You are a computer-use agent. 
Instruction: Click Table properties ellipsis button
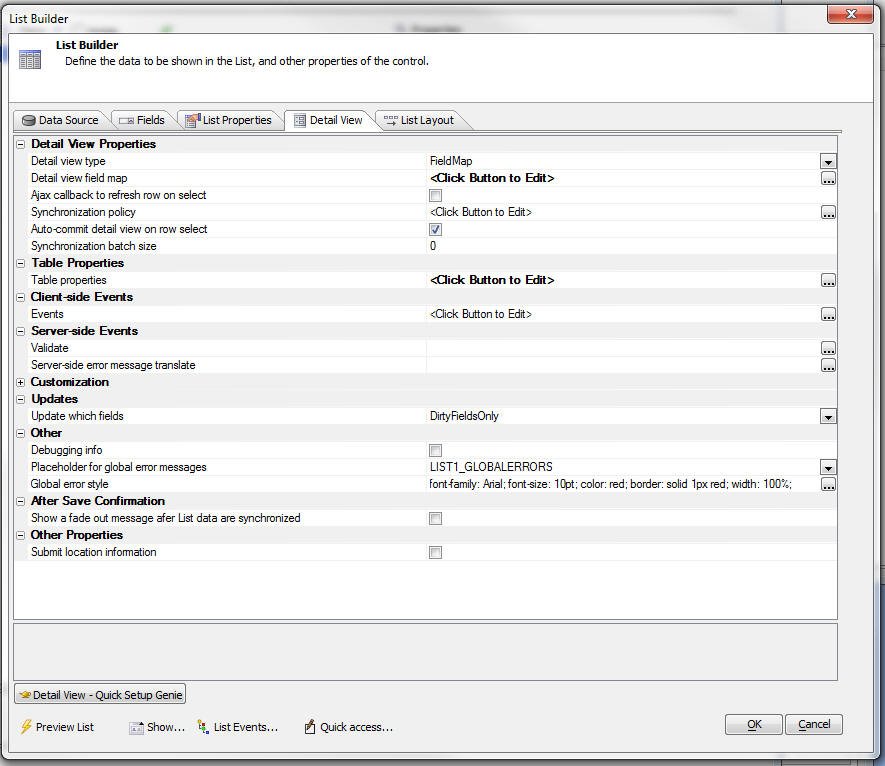[828, 281]
